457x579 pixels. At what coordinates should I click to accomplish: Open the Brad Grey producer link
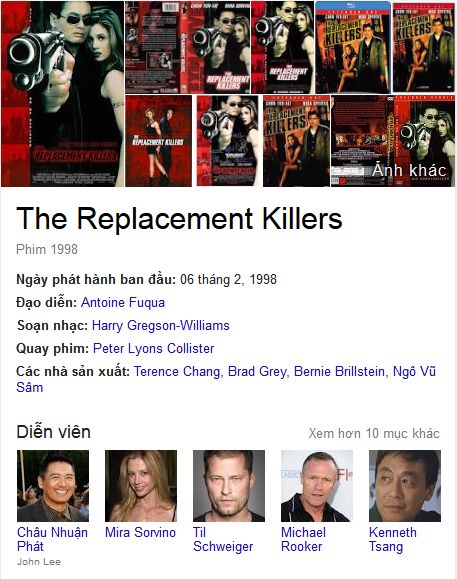pyautogui.click(x=257, y=371)
